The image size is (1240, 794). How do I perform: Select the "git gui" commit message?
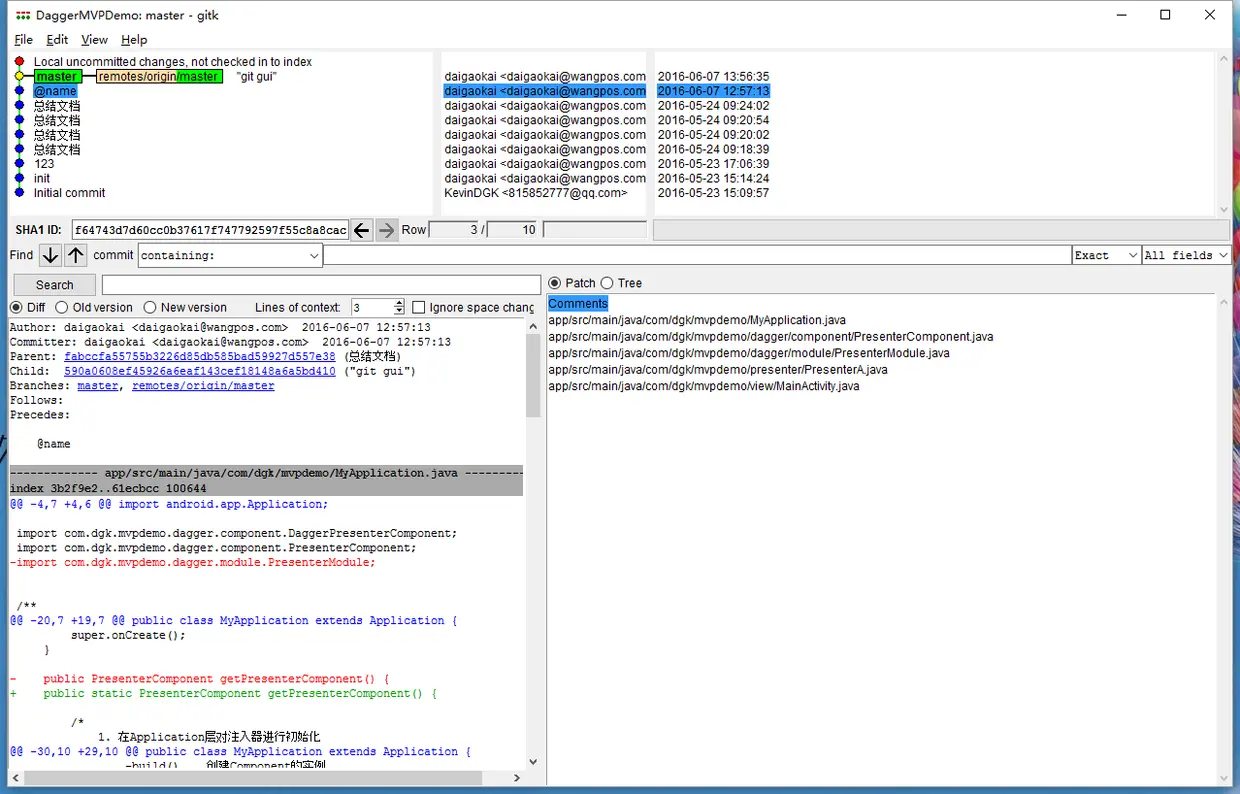(x=257, y=76)
